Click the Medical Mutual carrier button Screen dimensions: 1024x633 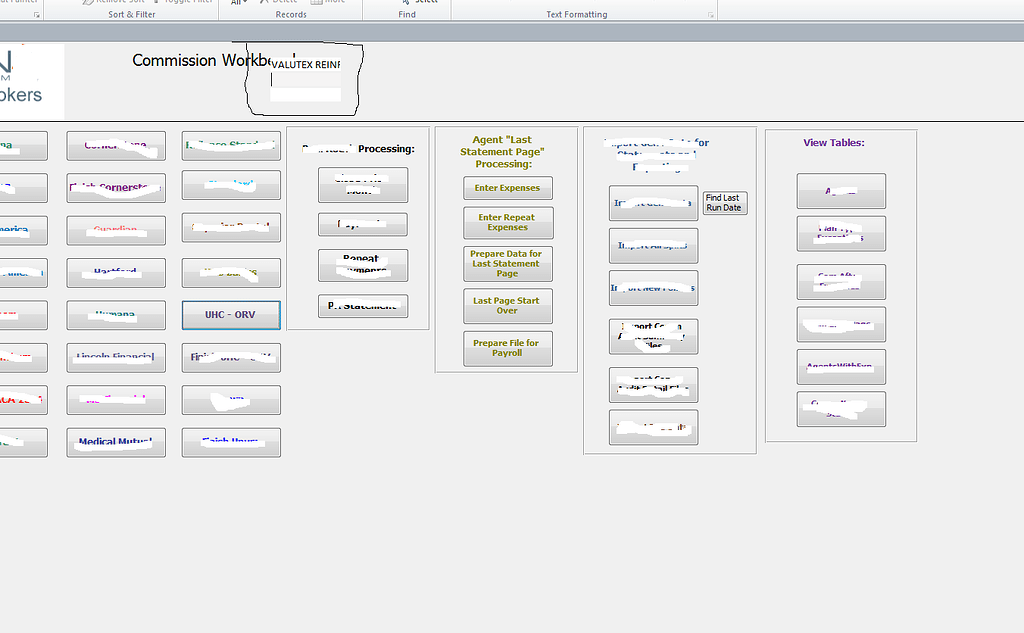pos(116,442)
